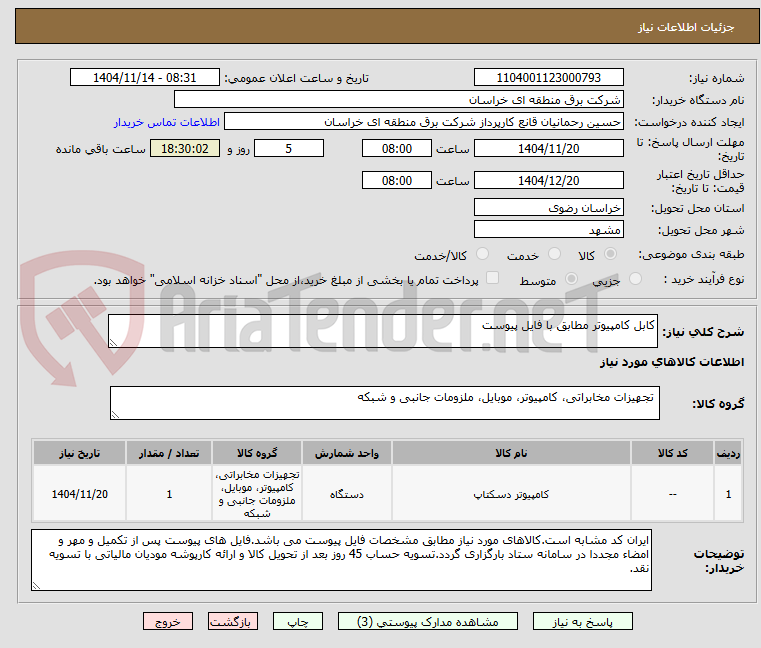Open اطلاعات تماس خریدار link
The height and width of the screenshot is (648, 761).
(167, 122)
